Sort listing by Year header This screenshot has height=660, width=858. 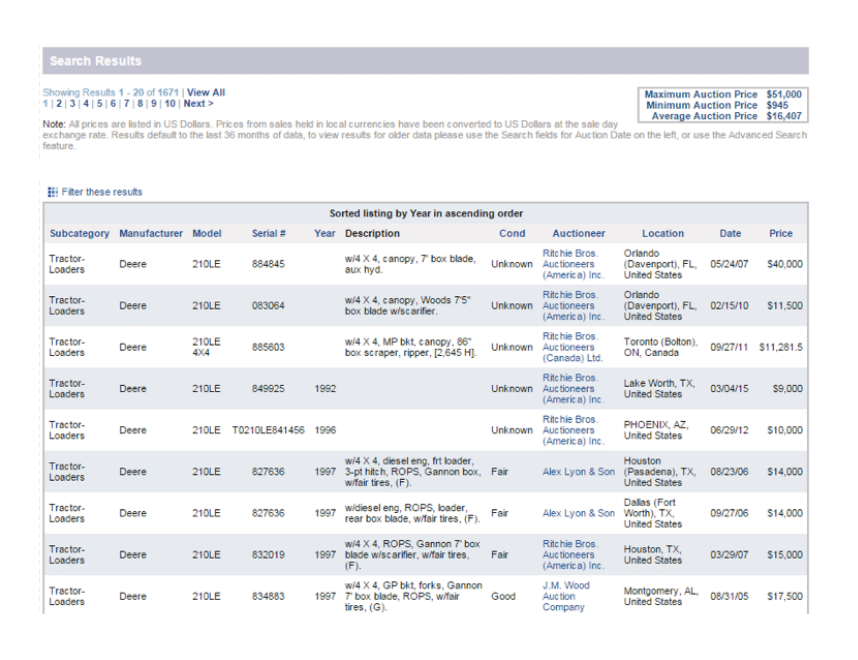pyautogui.click(x=325, y=234)
